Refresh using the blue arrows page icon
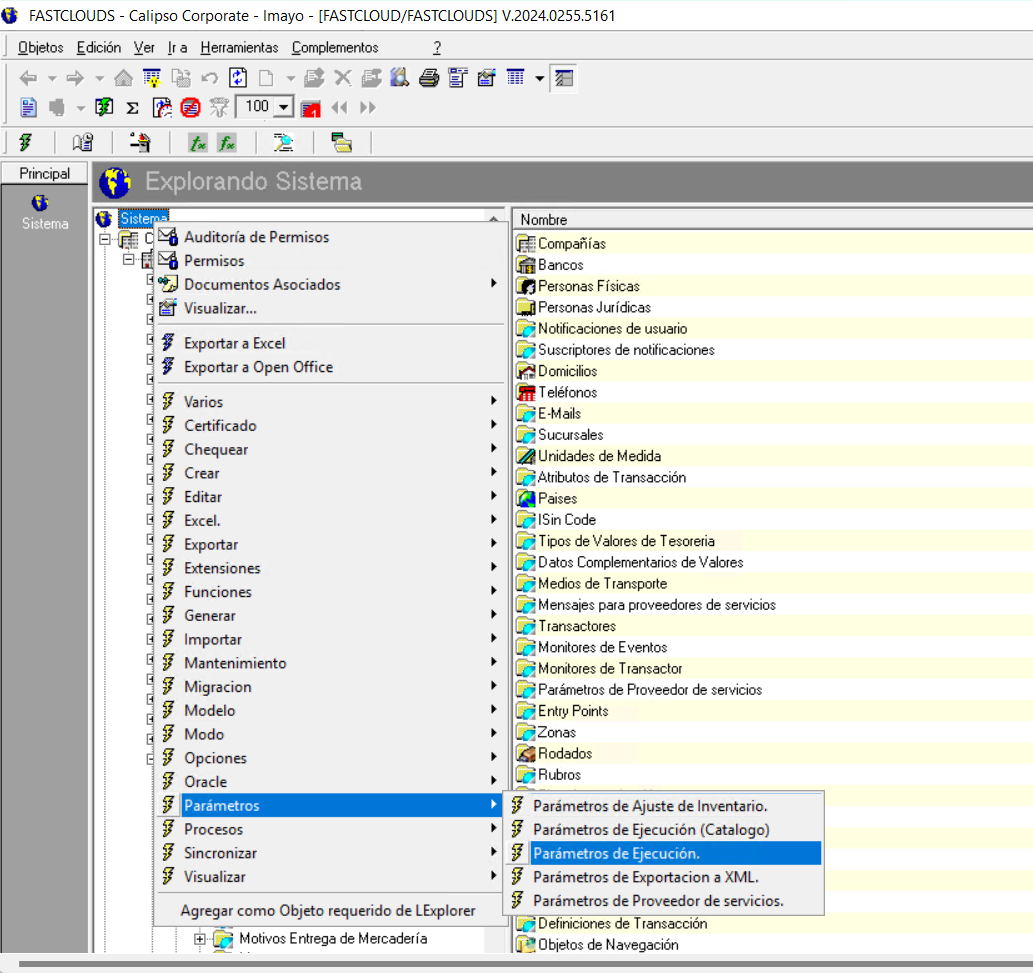1033x973 pixels. 238,78
